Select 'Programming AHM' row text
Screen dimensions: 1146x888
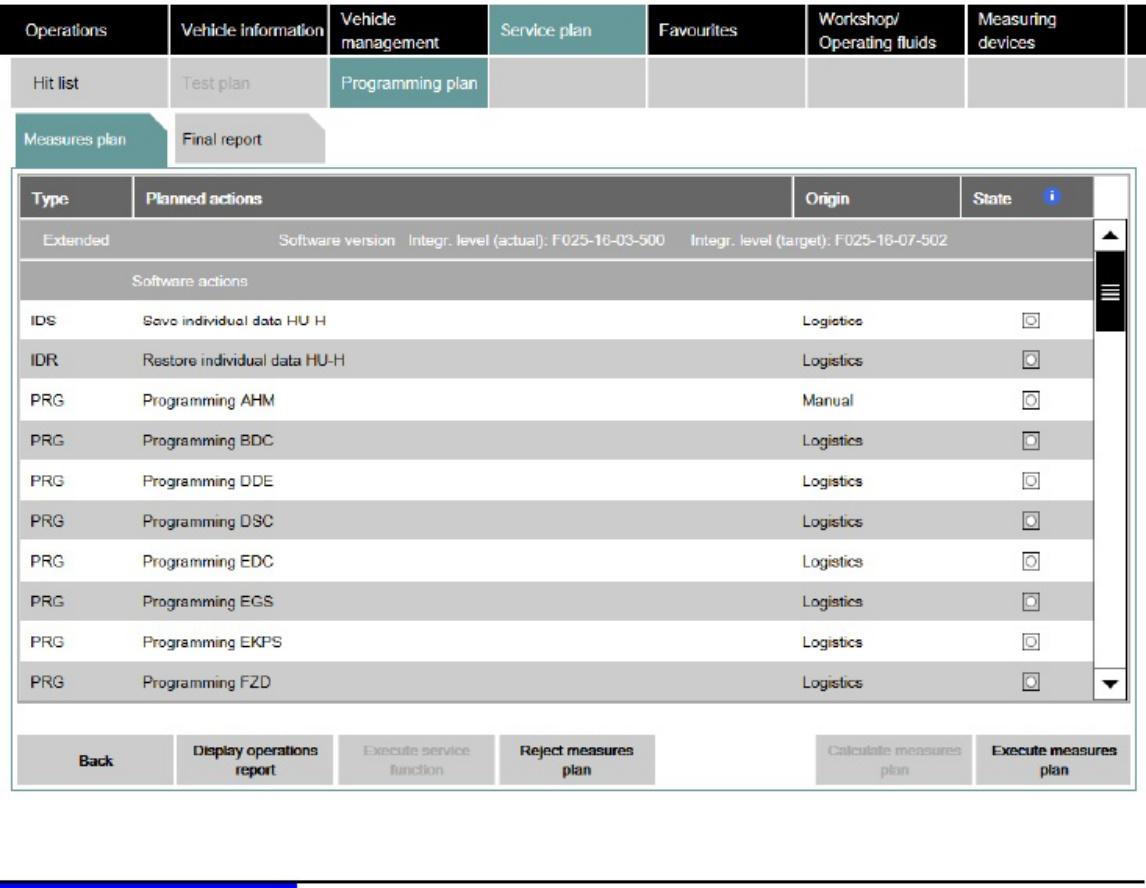tap(208, 401)
